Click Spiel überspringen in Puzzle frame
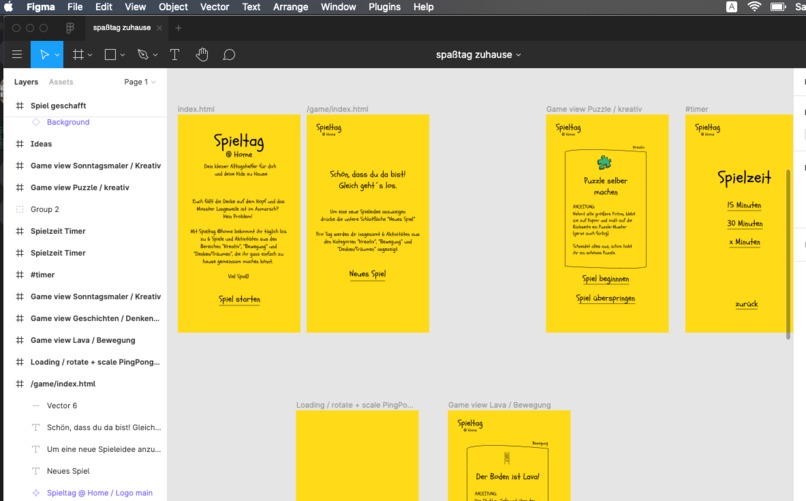 [606, 298]
